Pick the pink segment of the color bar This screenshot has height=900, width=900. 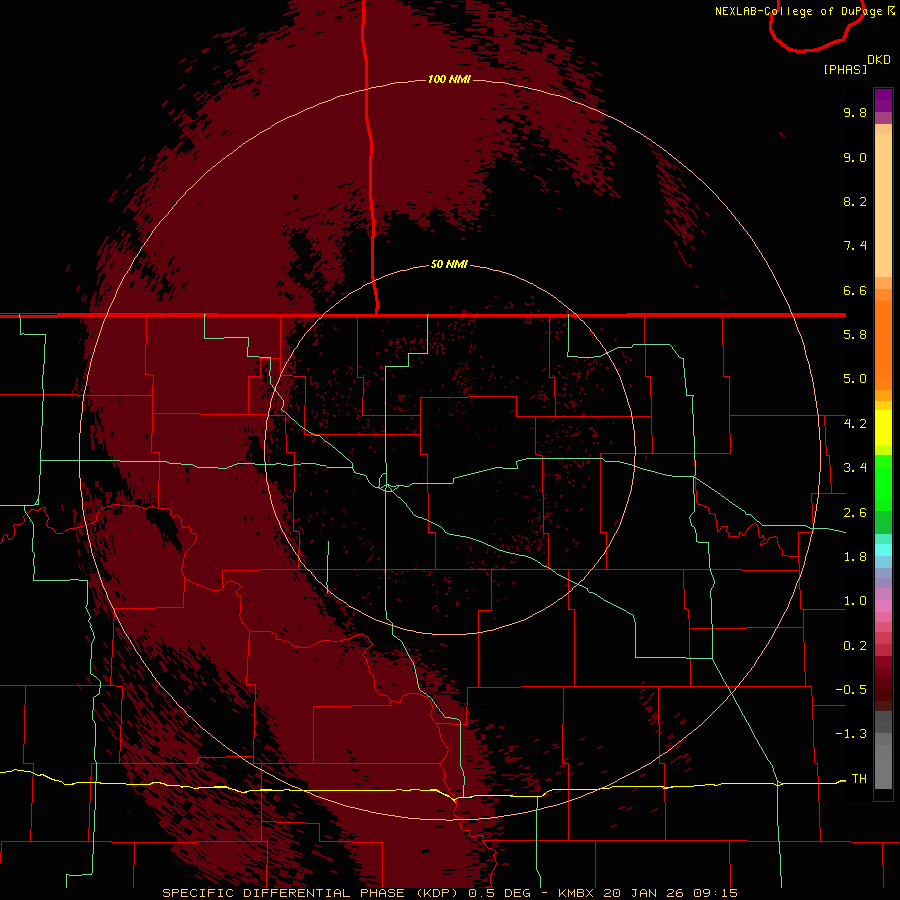point(883,606)
